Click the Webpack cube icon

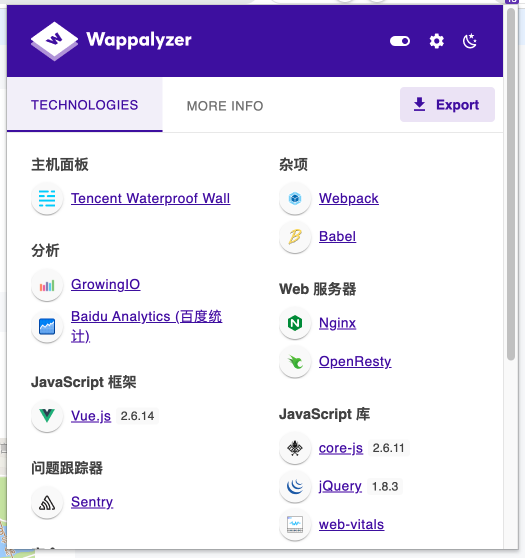(295, 199)
